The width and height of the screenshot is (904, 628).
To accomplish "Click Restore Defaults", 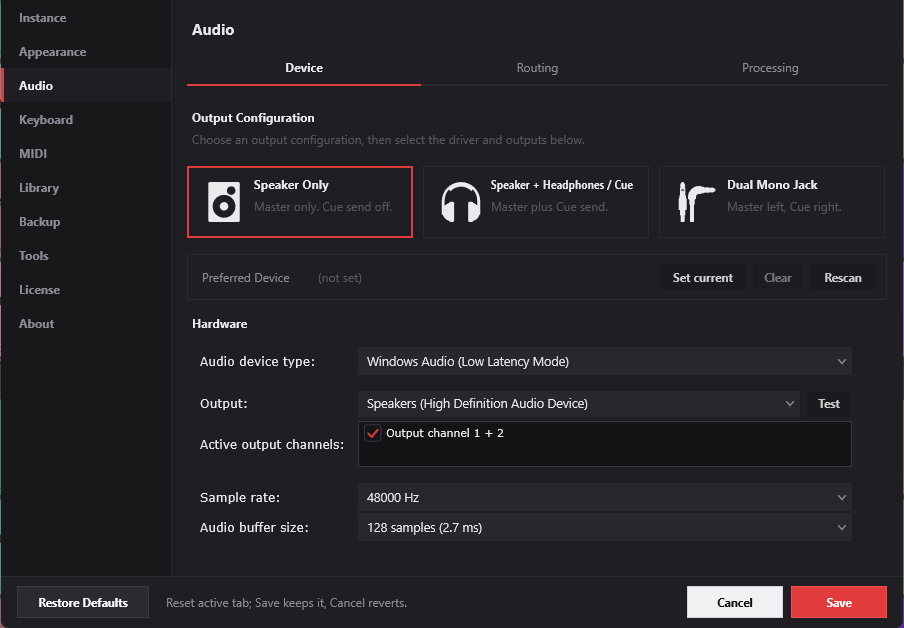I will click(x=83, y=603).
